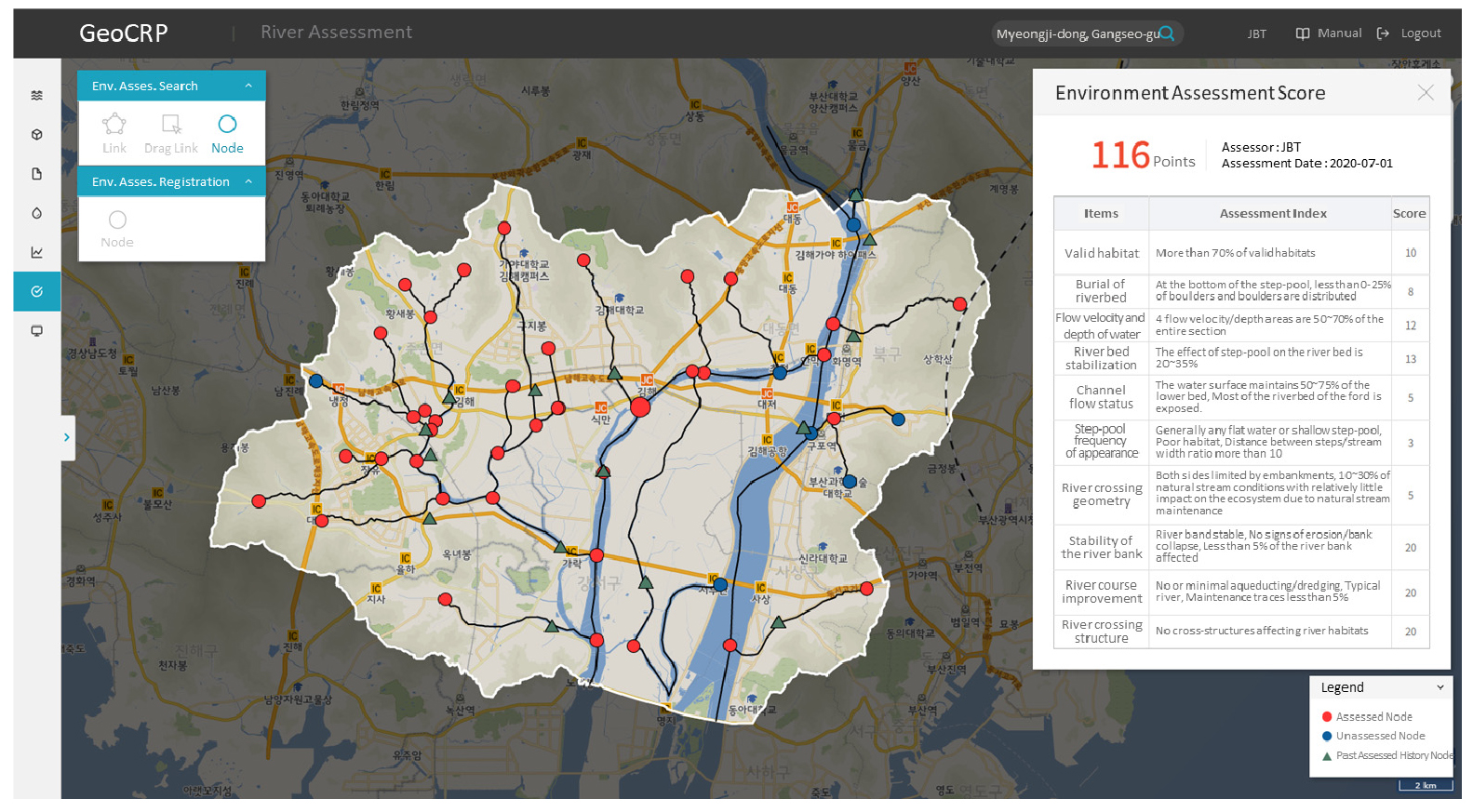Select Node under Env. Asses. Search

pyautogui.click(x=227, y=133)
